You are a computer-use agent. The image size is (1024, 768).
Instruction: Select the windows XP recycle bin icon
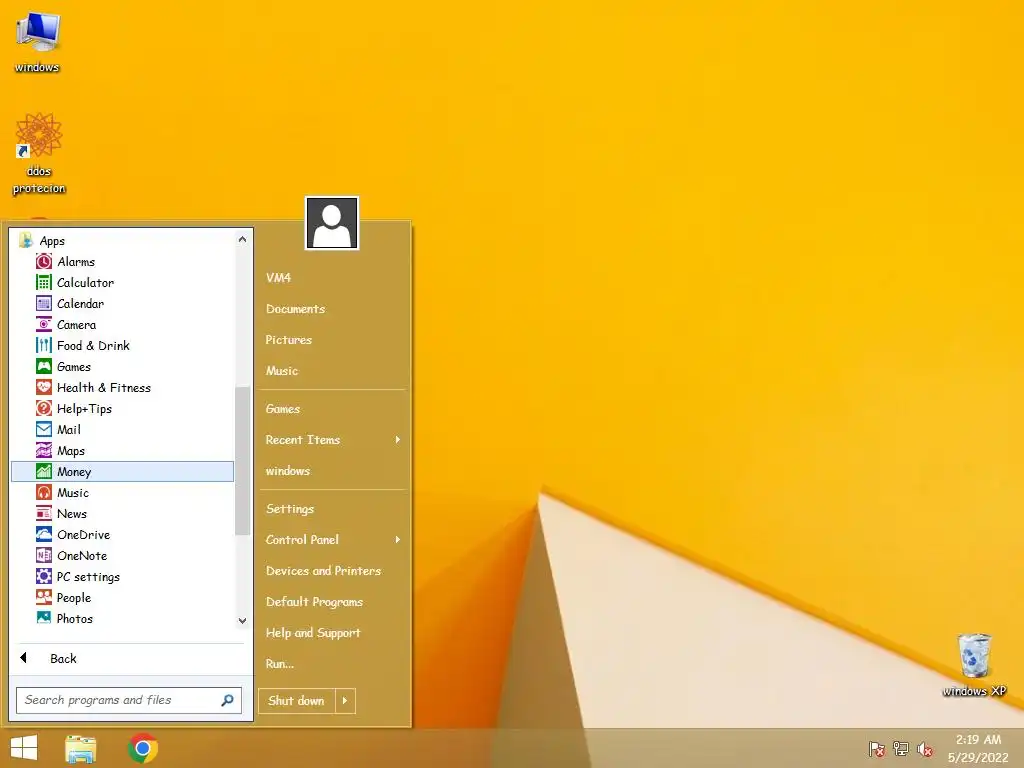[x=974, y=665]
